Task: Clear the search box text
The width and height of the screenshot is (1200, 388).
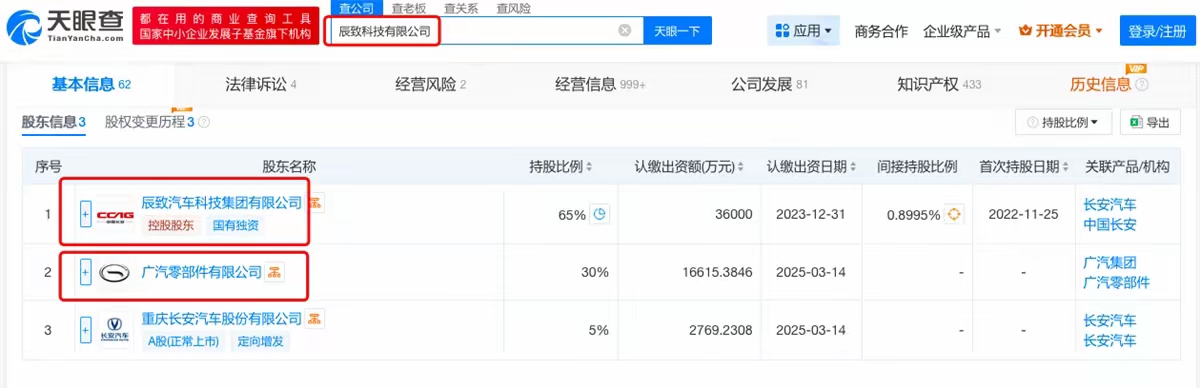Action: pyautogui.click(x=625, y=31)
